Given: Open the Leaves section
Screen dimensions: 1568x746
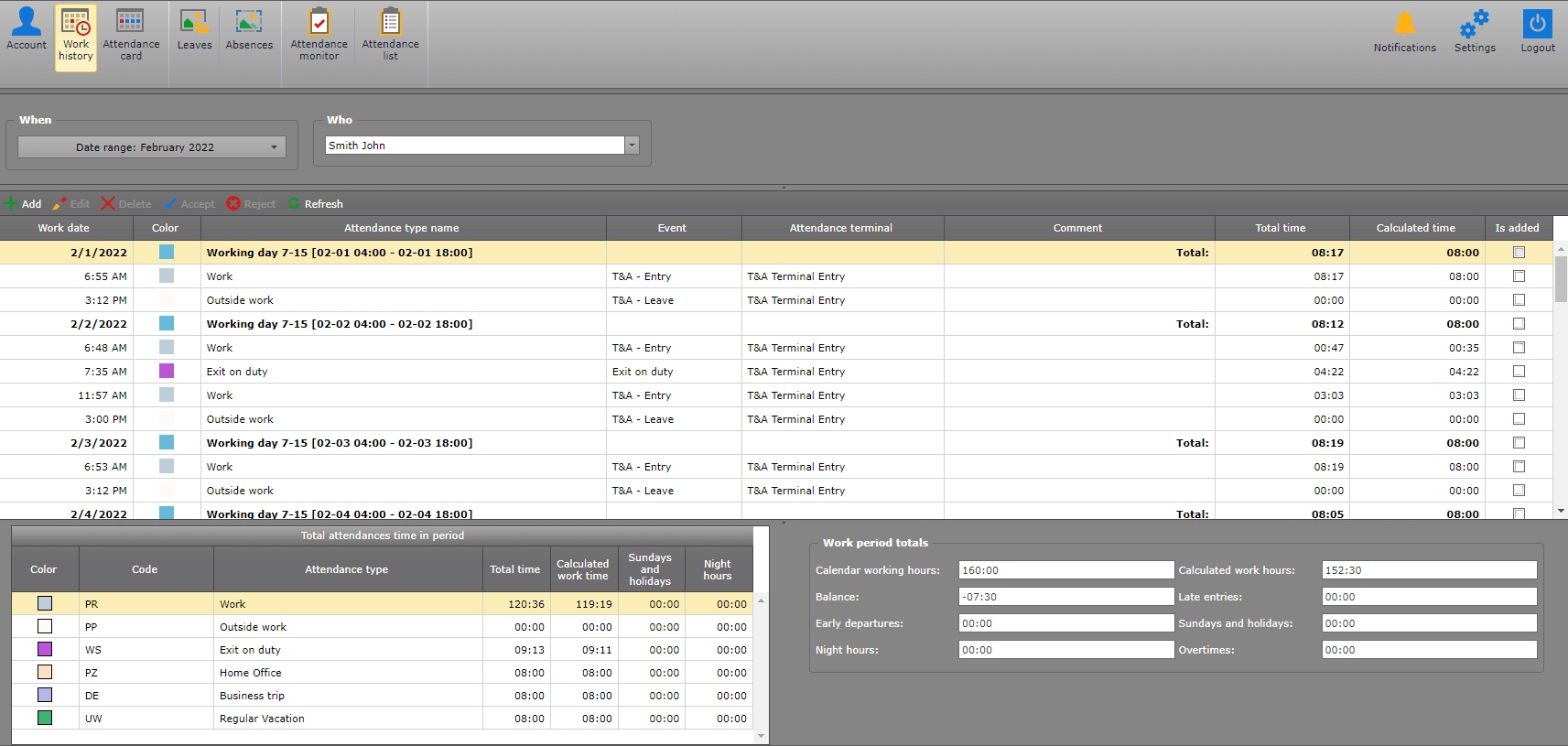Looking at the screenshot, I should [x=194, y=30].
